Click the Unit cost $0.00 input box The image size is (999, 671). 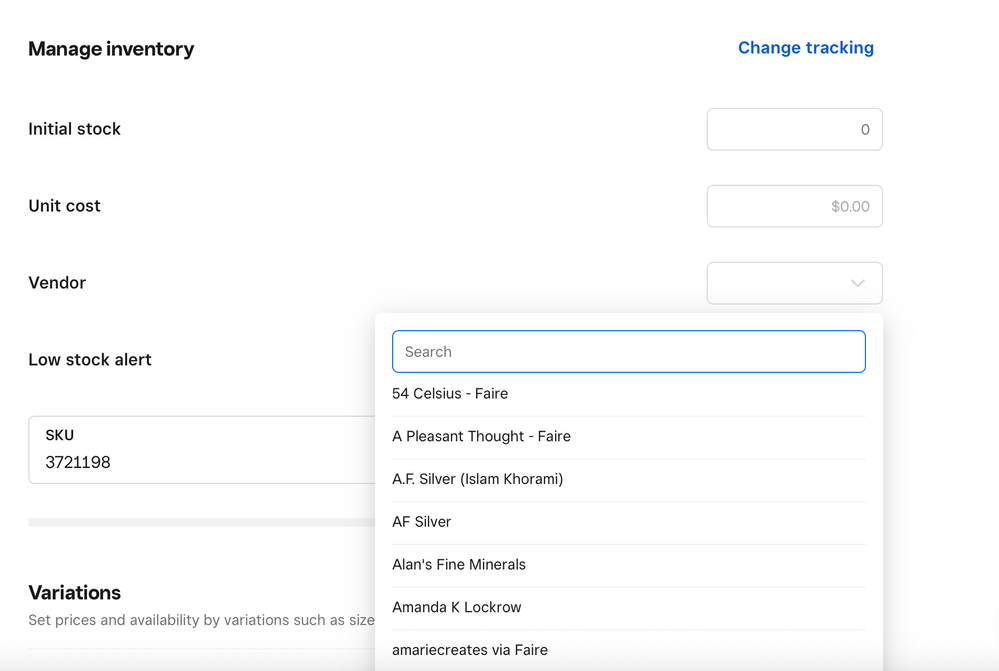pos(794,206)
